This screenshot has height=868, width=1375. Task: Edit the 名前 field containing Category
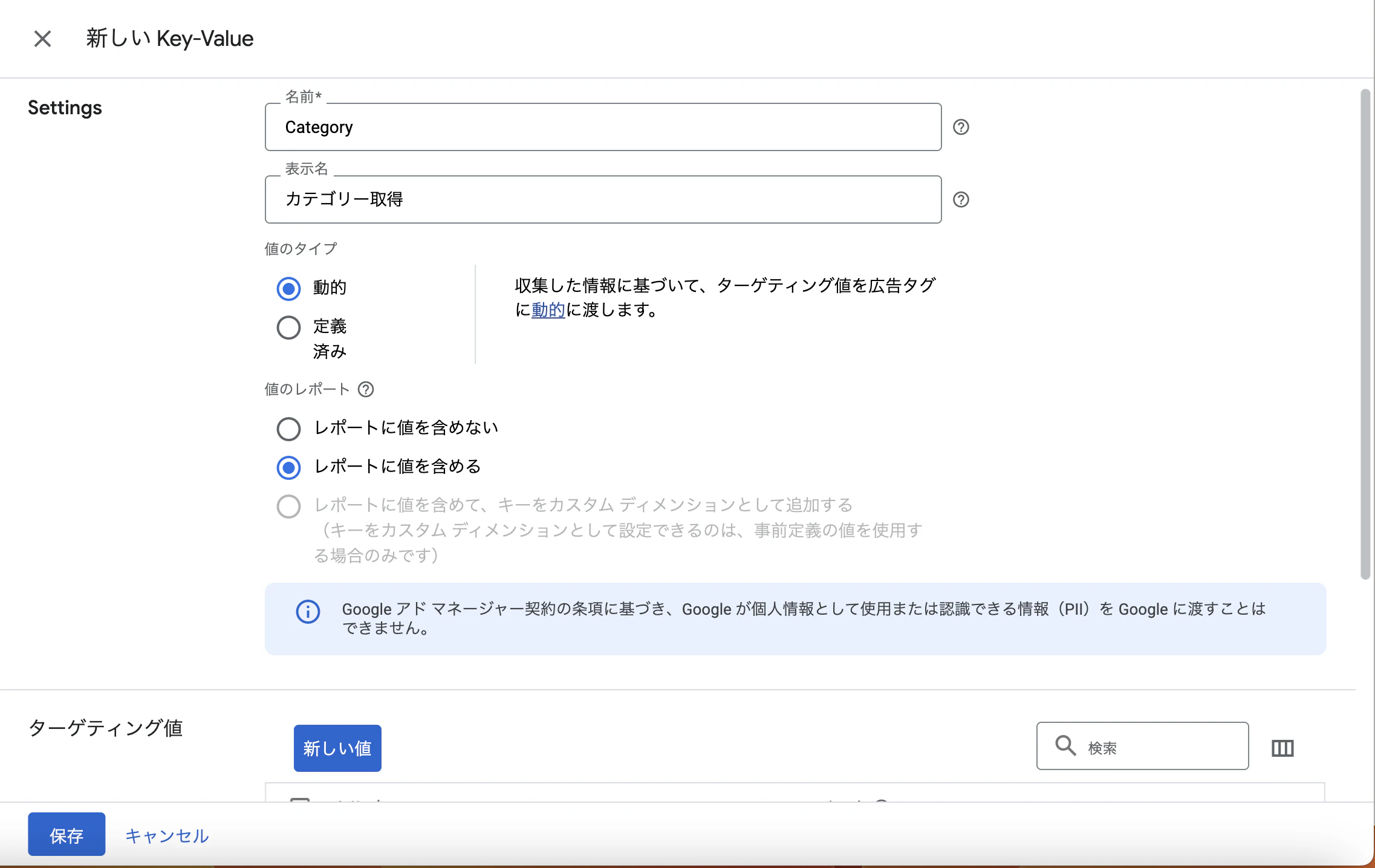tap(603, 127)
